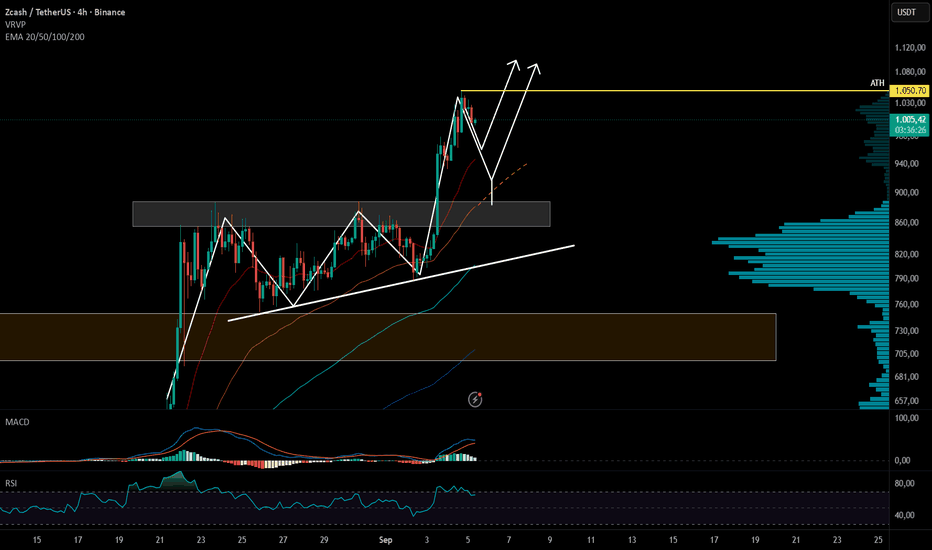Select the yellow ATH horizontal line

(675, 90)
